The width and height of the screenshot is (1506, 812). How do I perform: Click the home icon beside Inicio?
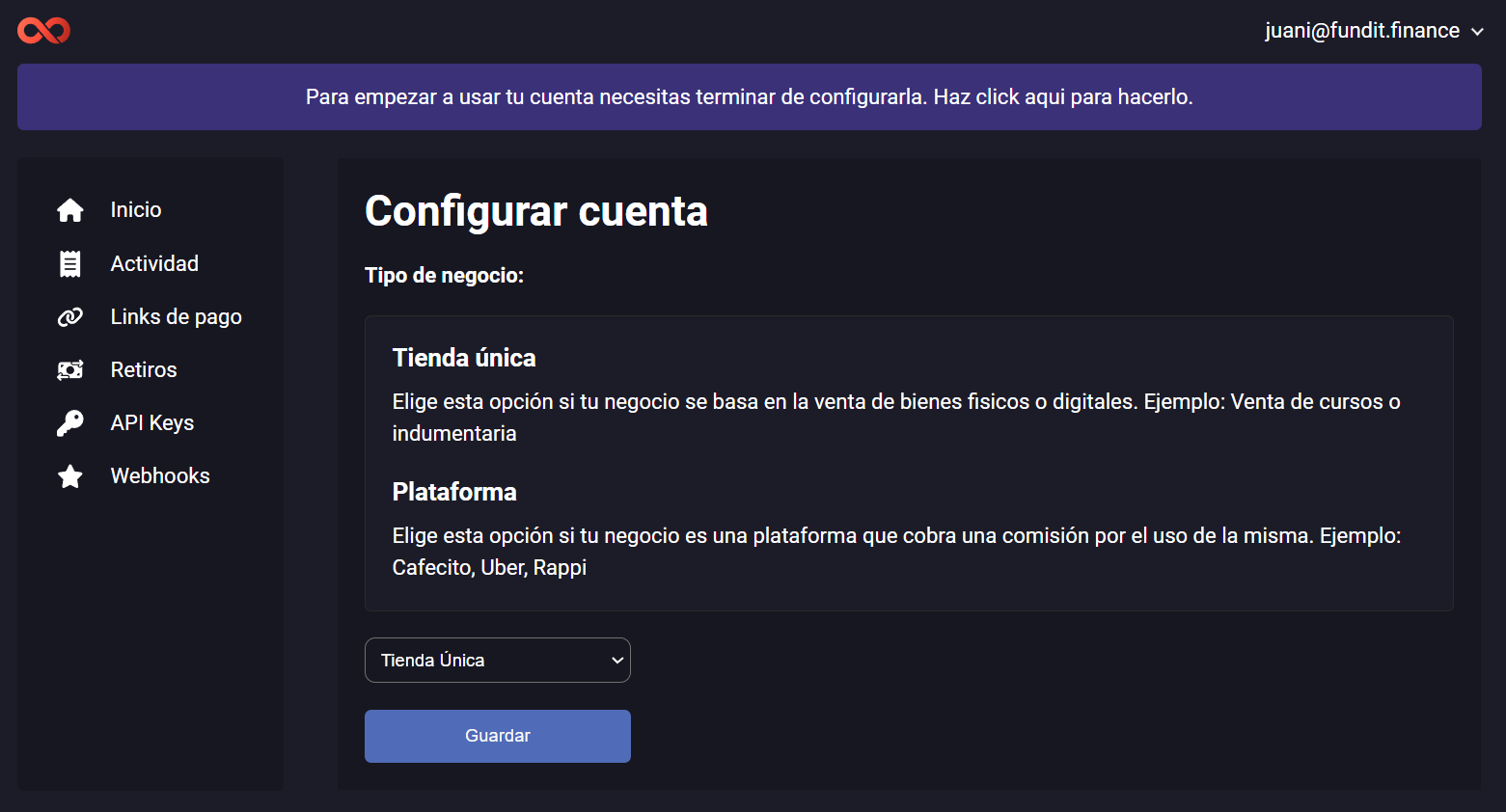(x=70, y=210)
